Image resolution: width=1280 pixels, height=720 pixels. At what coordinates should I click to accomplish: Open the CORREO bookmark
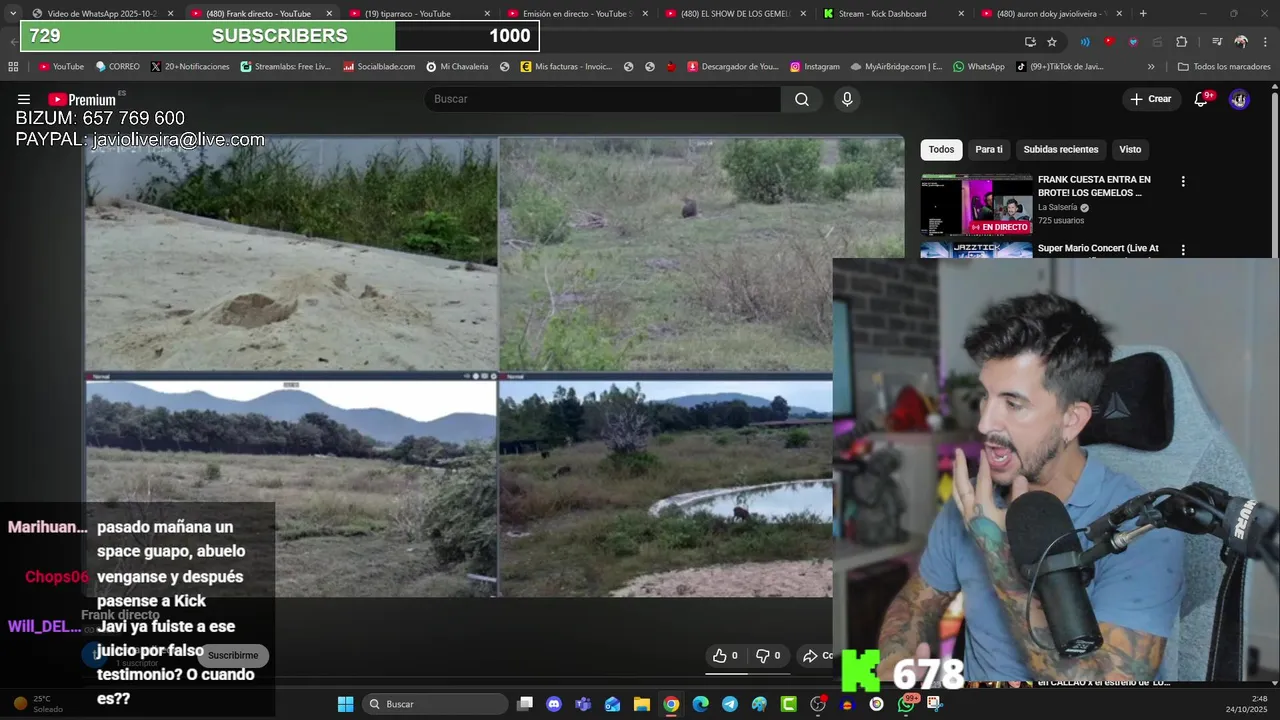[x=117, y=67]
